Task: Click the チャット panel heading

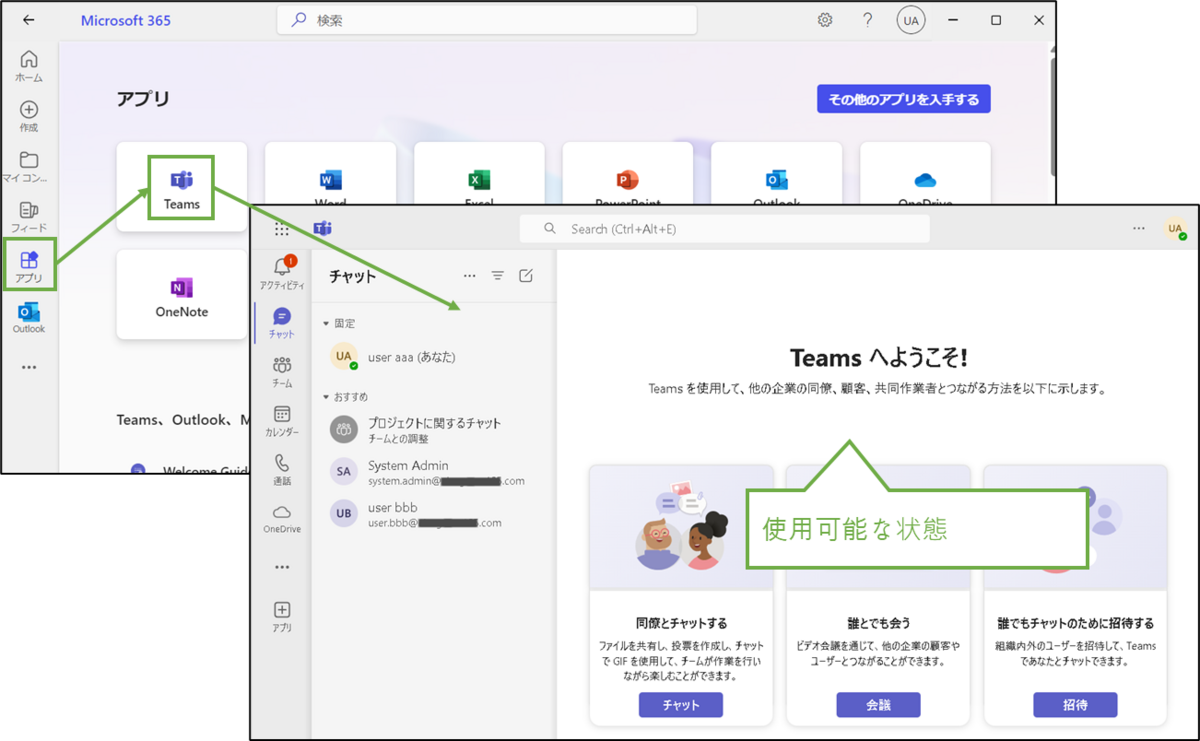Action: 352,277
